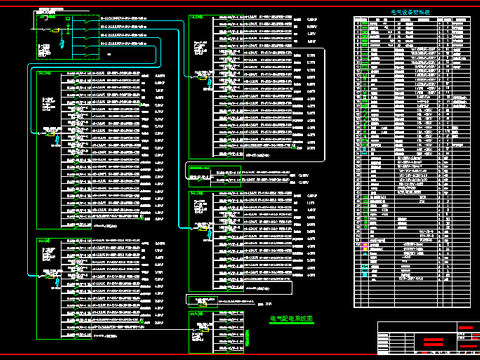Click cyan meter symbol inside dashed incoming box
The image size is (480, 360).
tap(62, 43)
